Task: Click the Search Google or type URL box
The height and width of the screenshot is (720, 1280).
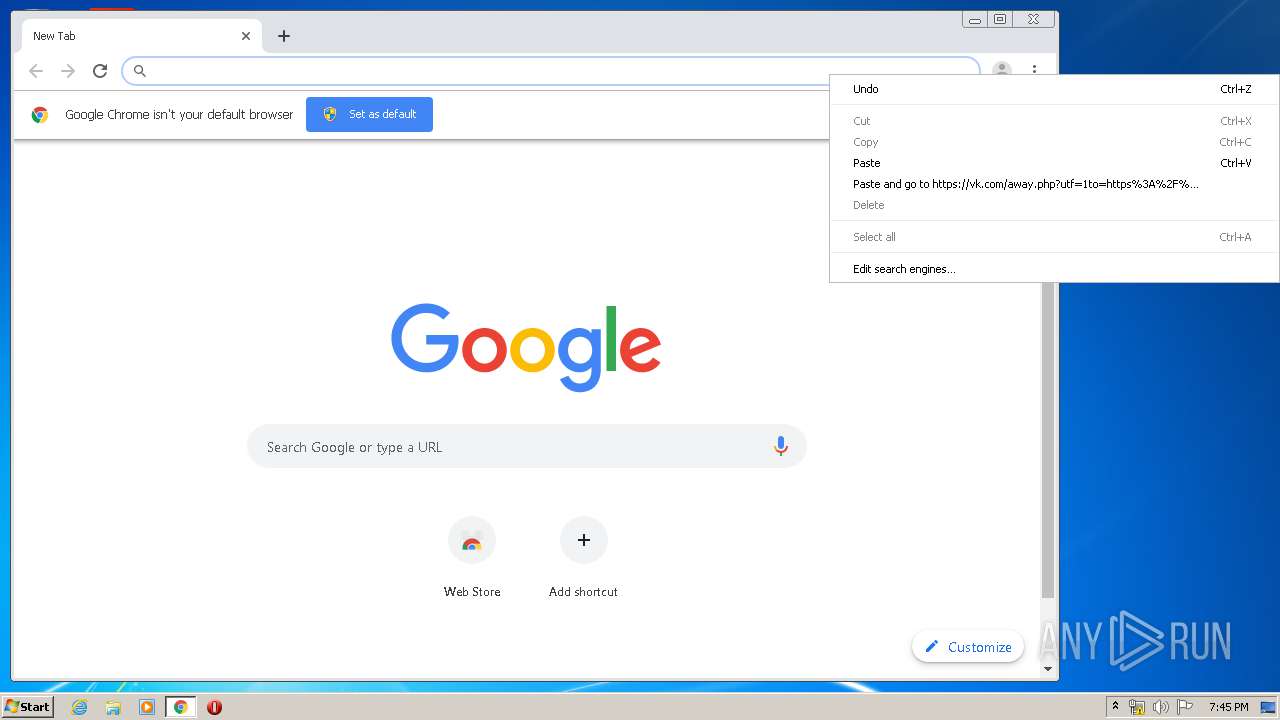Action: tap(527, 447)
